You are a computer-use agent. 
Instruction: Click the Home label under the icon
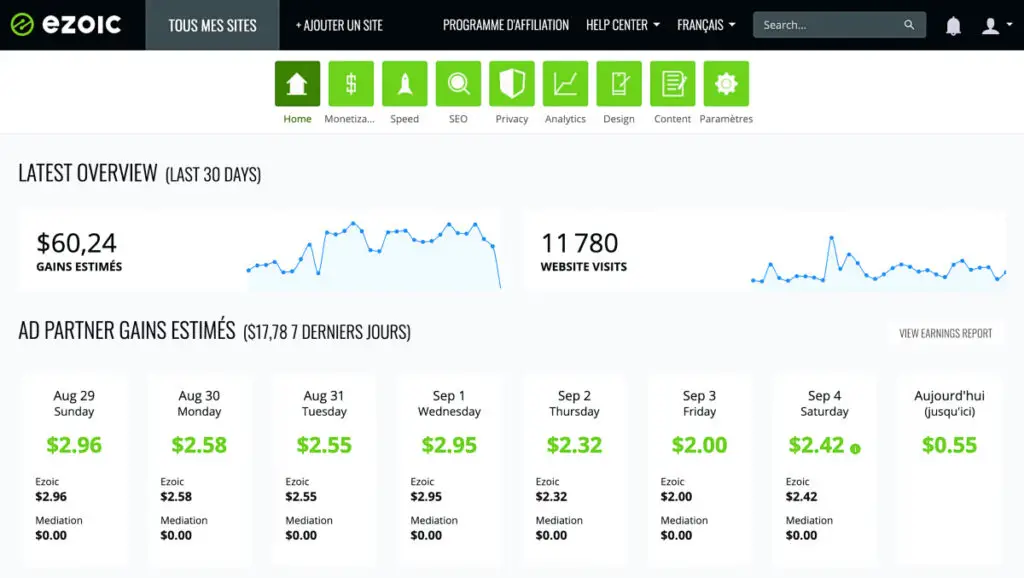[x=297, y=119]
